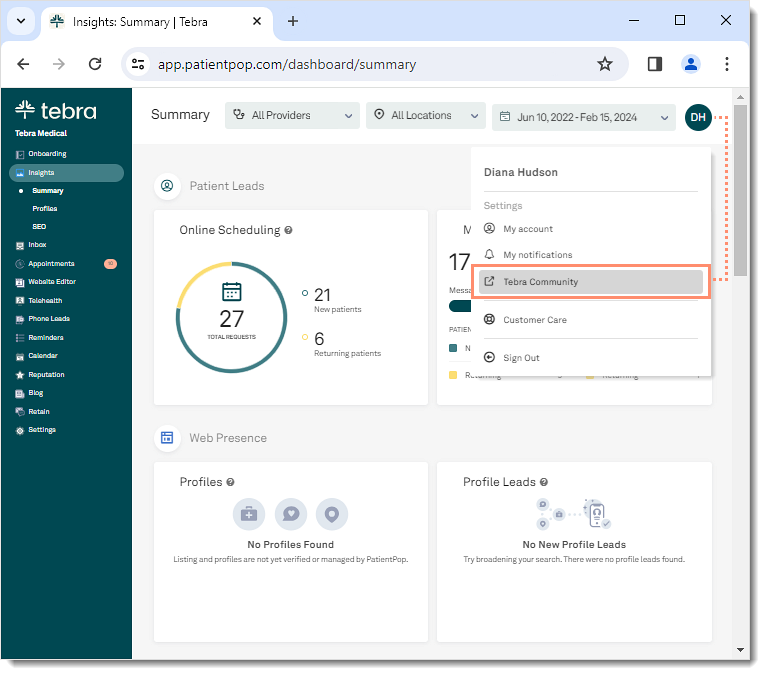Open the Chrome three-dot menu
The width and height of the screenshot is (765, 675).
pyautogui.click(x=727, y=64)
